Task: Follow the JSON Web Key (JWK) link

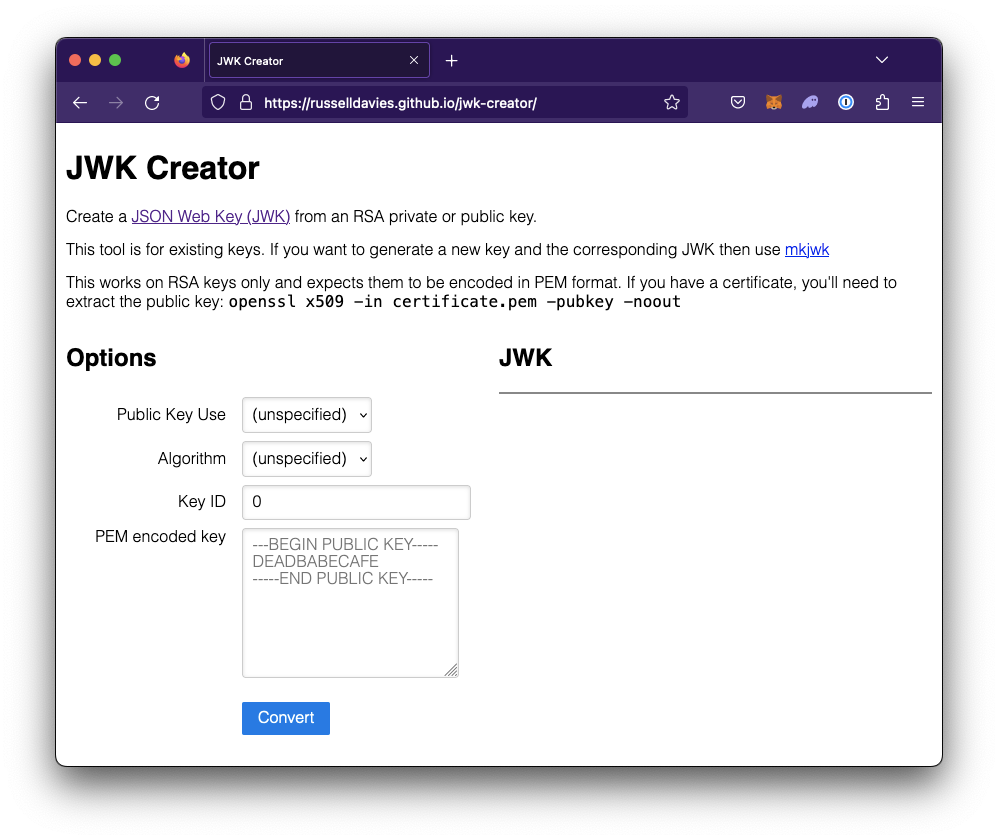Action: tap(210, 216)
